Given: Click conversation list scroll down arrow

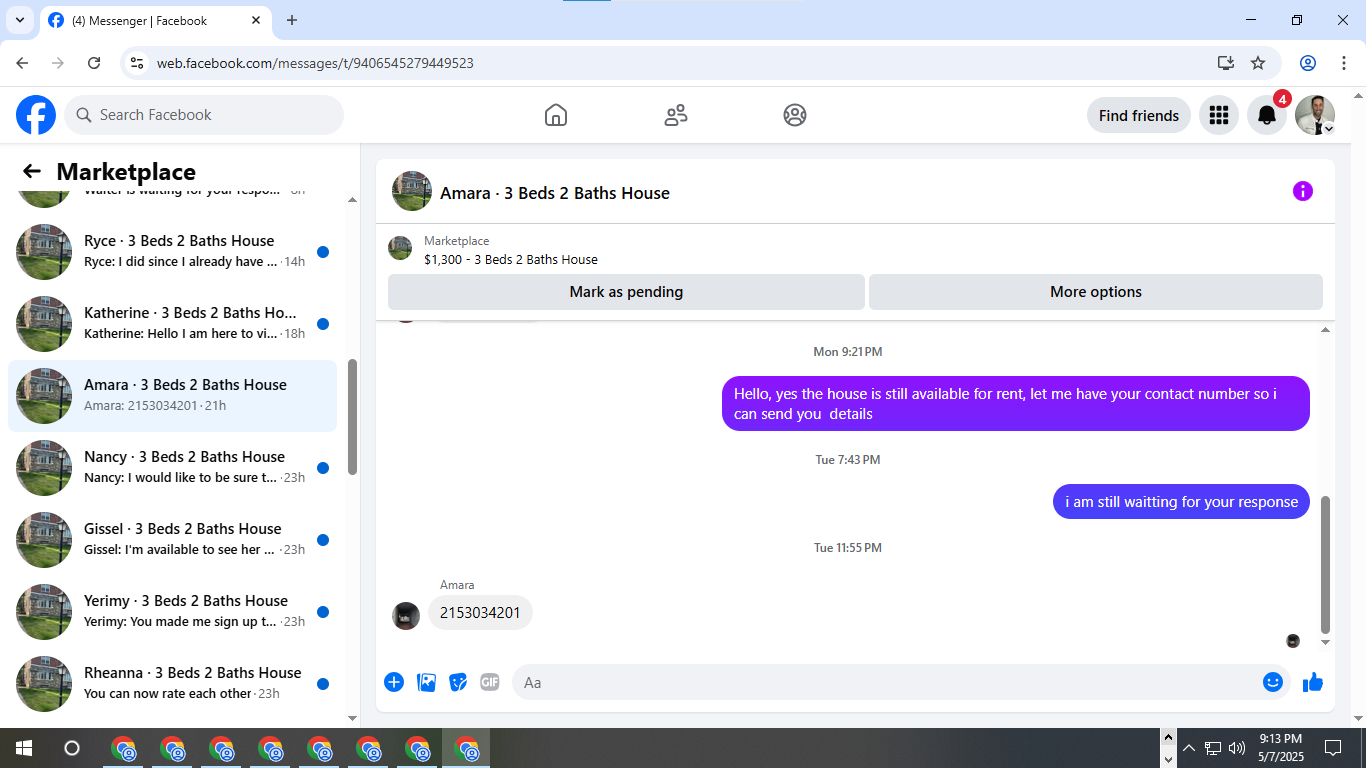Looking at the screenshot, I should [352, 718].
